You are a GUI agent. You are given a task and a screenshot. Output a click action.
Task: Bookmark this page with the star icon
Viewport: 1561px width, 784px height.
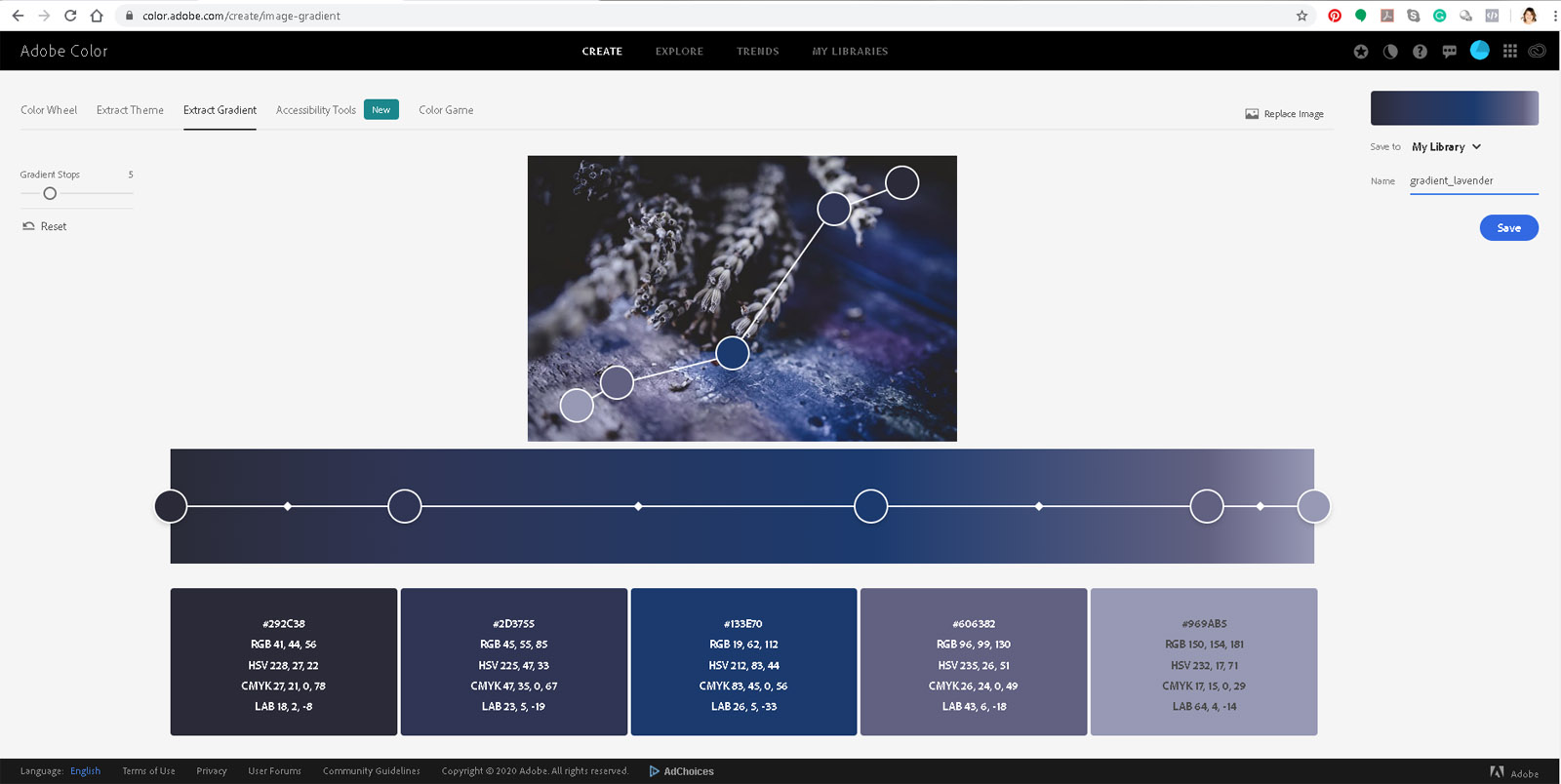pos(1301,16)
